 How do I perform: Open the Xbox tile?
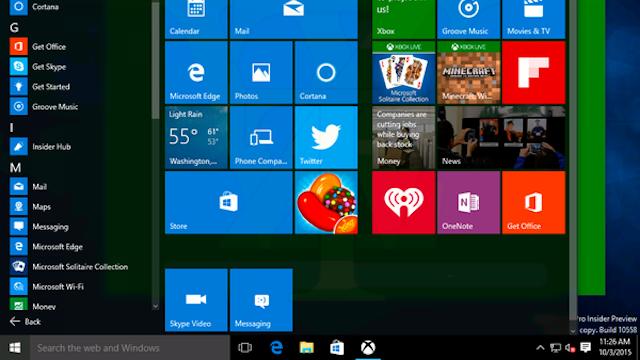coord(403,19)
